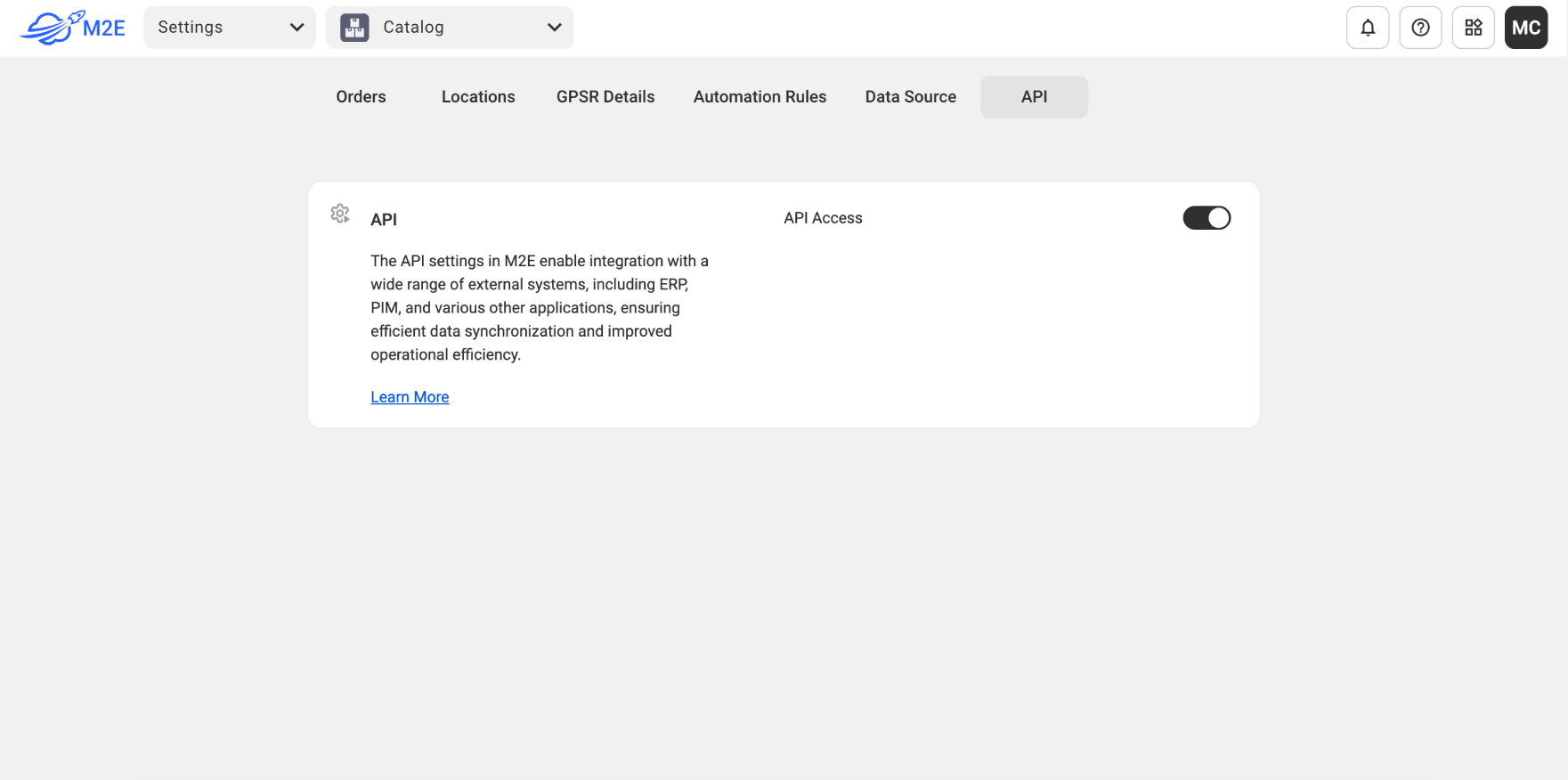Open the Settings dropdown
The height and width of the screenshot is (780, 1568).
point(229,28)
